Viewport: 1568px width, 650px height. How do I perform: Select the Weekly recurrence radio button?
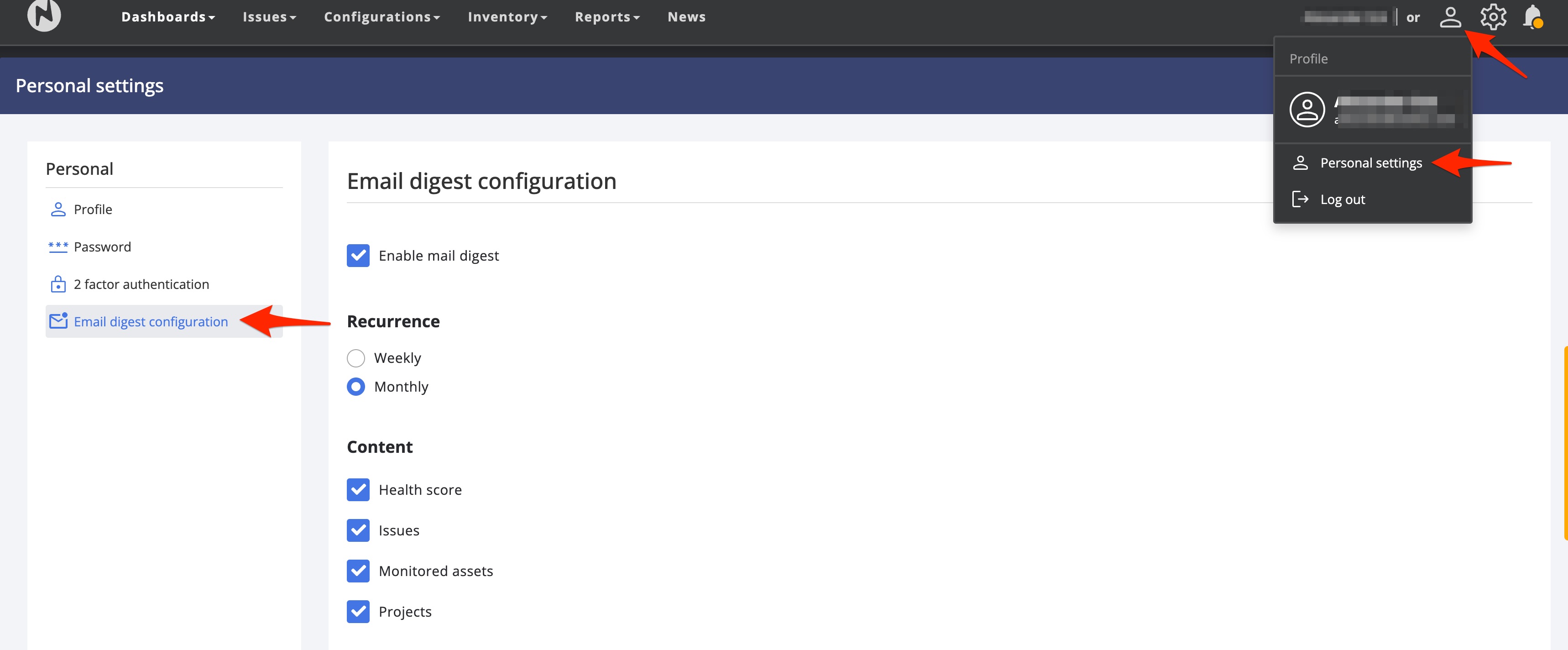[356, 358]
